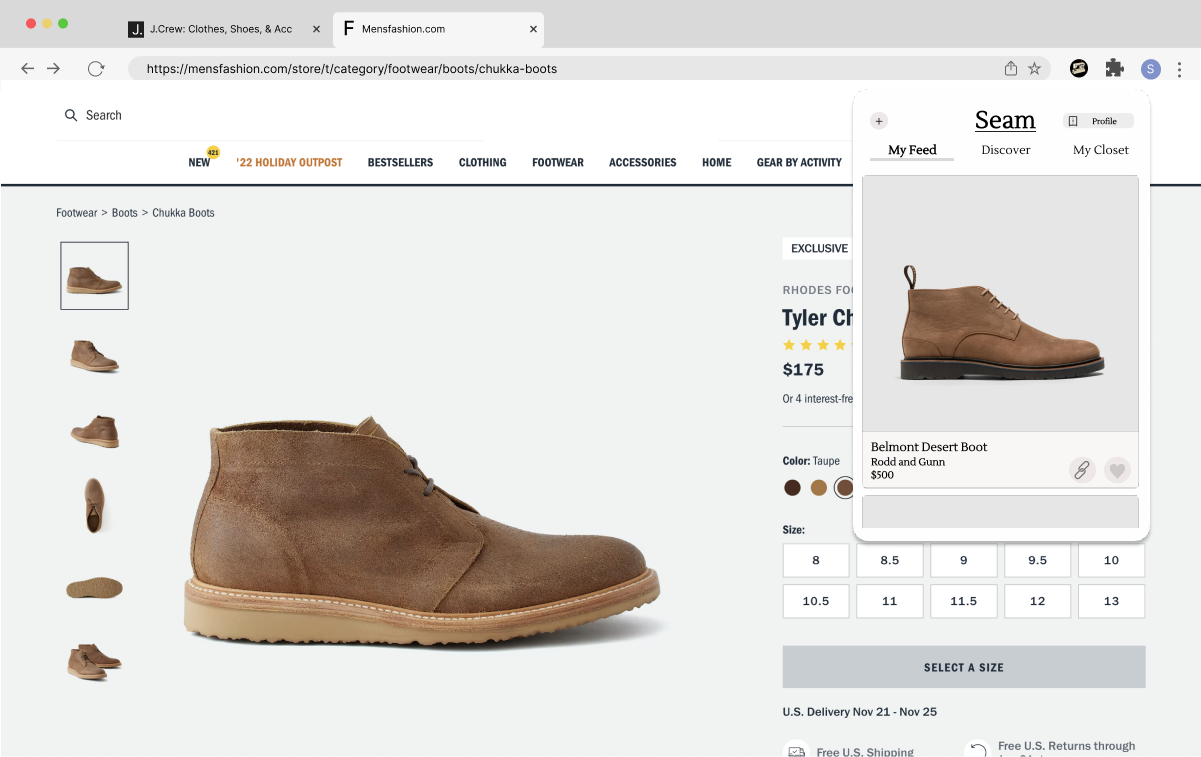The width and height of the screenshot is (1201, 757).
Task: Choose size 8.5
Action: point(890,560)
